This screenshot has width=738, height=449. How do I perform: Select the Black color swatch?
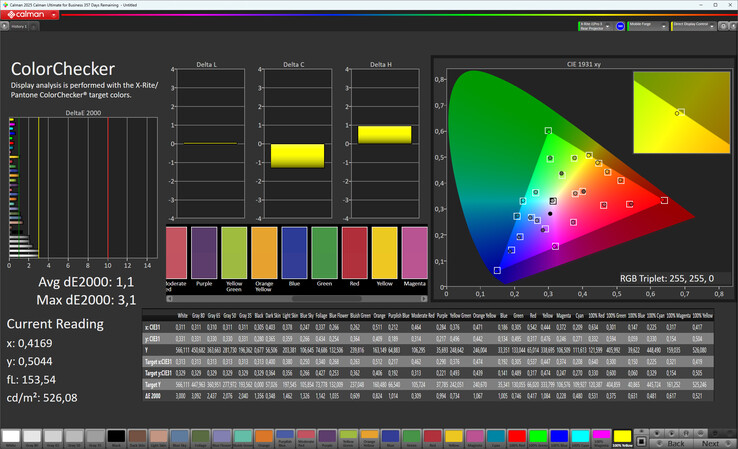coord(117,438)
